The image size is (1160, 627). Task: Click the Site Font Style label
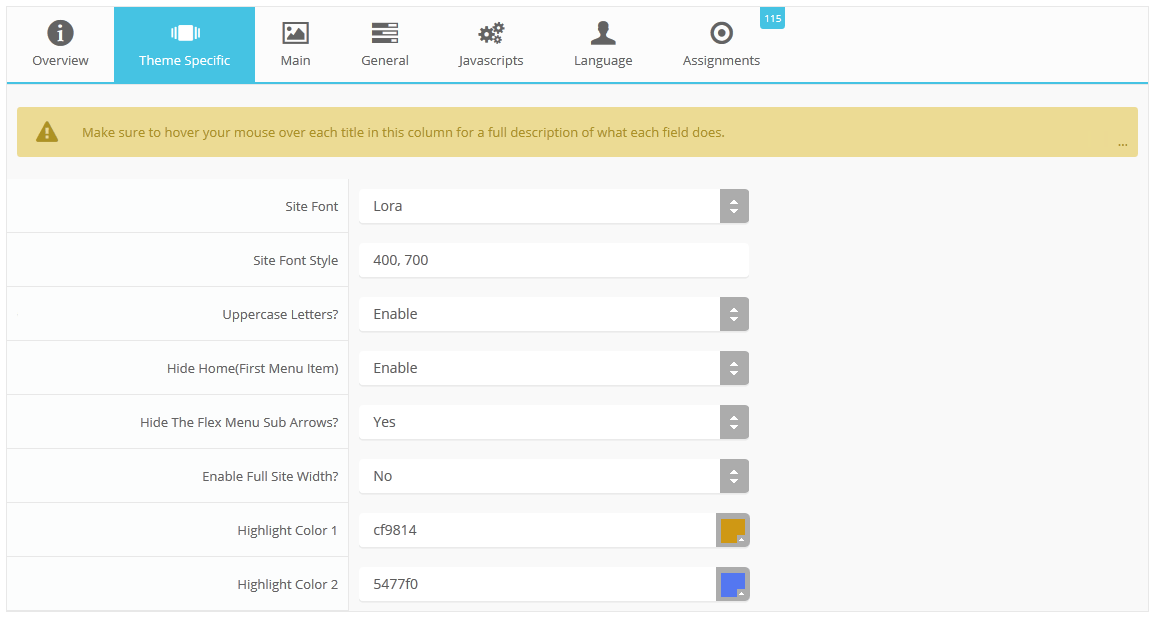[x=295, y=260]
